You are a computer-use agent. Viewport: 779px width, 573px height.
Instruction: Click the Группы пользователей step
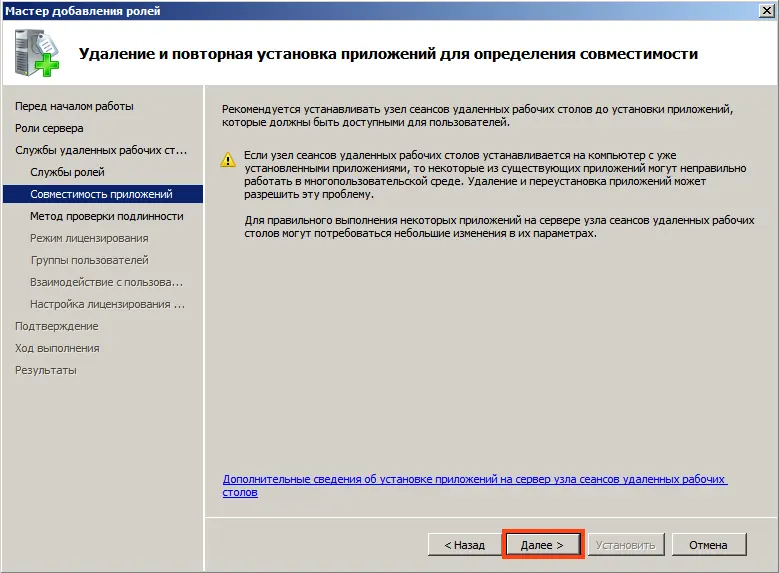point(89,260)
